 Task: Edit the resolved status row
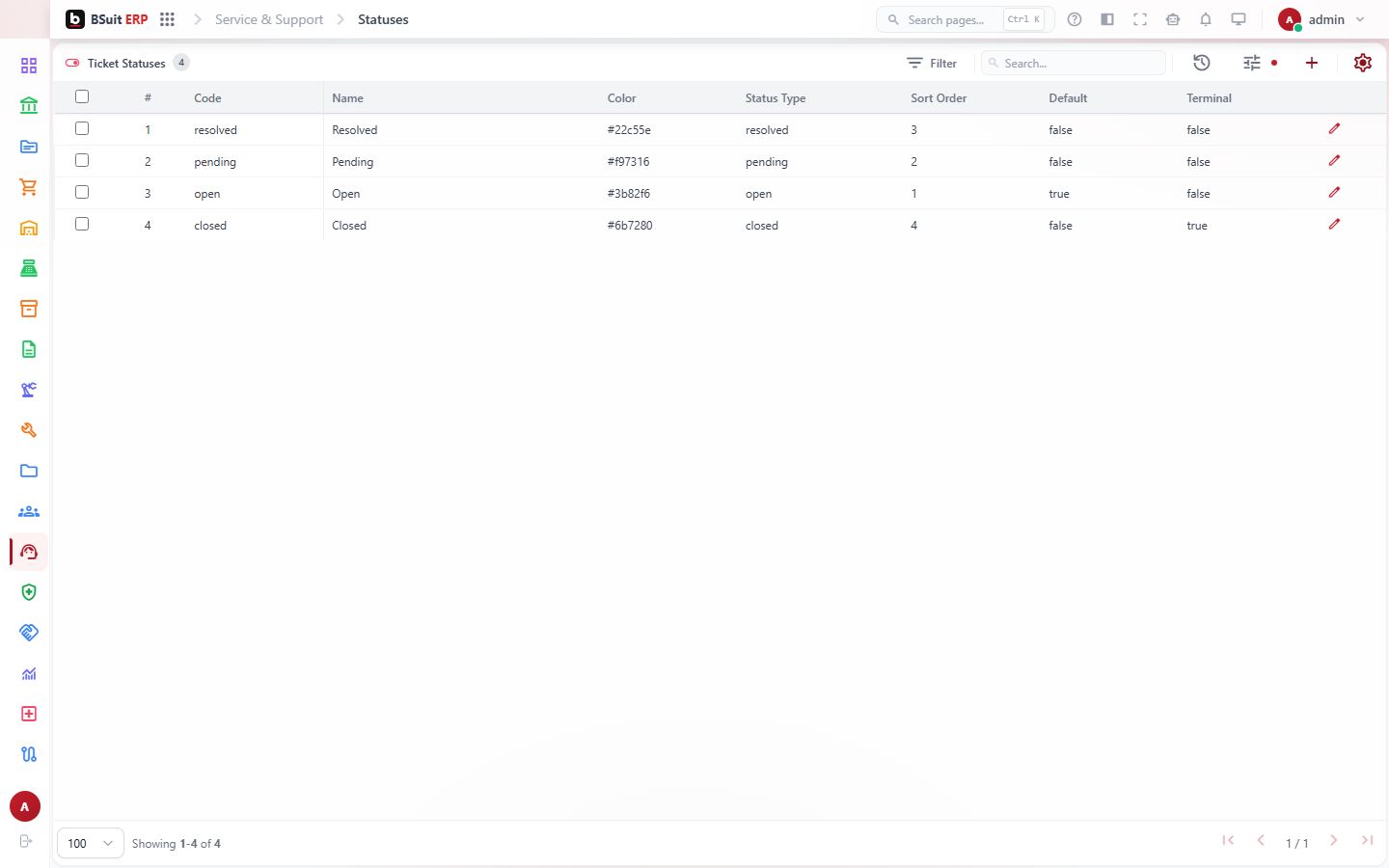click(x=1335, y=129)
